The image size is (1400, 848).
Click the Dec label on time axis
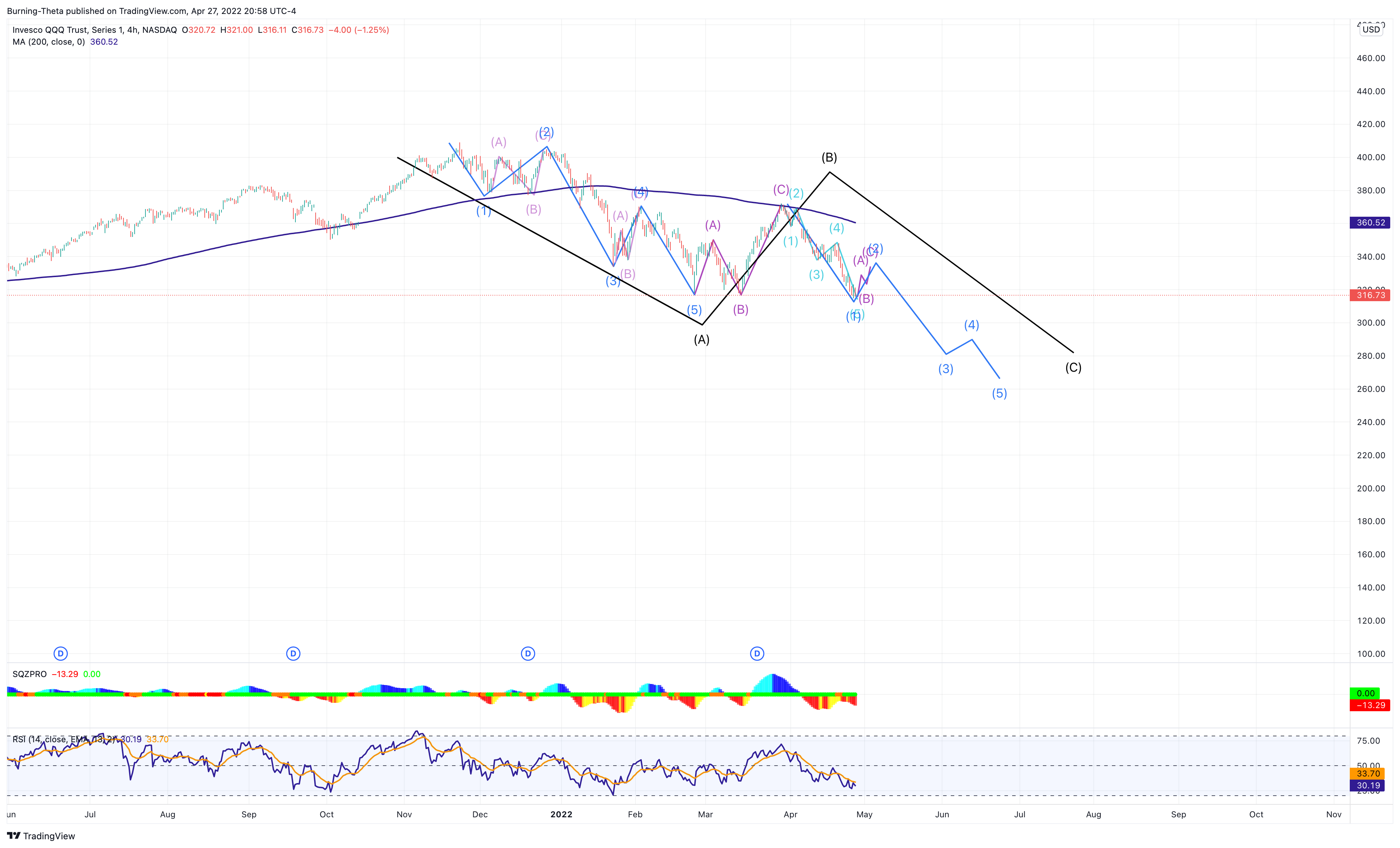coord(480,814)
